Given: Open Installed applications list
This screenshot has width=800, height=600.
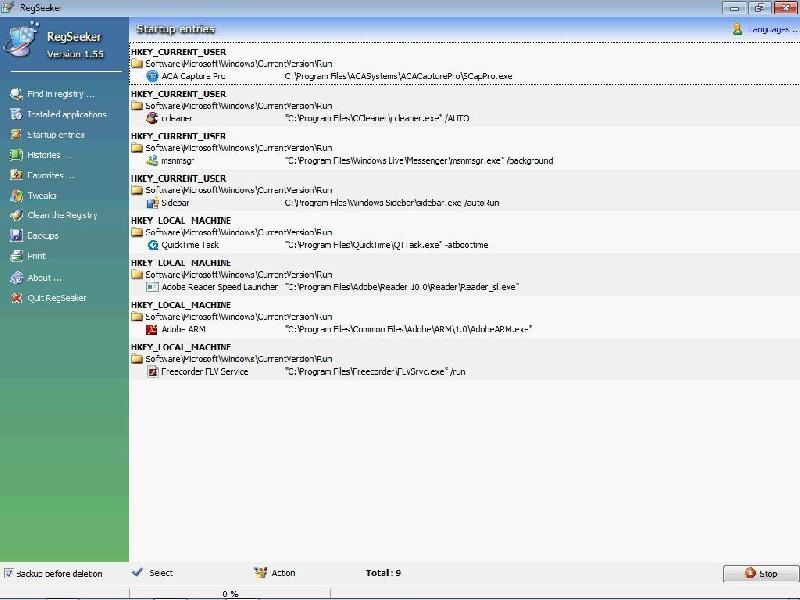Looking at the screenshot, I should pyautogui.click(x=67, y=114).
